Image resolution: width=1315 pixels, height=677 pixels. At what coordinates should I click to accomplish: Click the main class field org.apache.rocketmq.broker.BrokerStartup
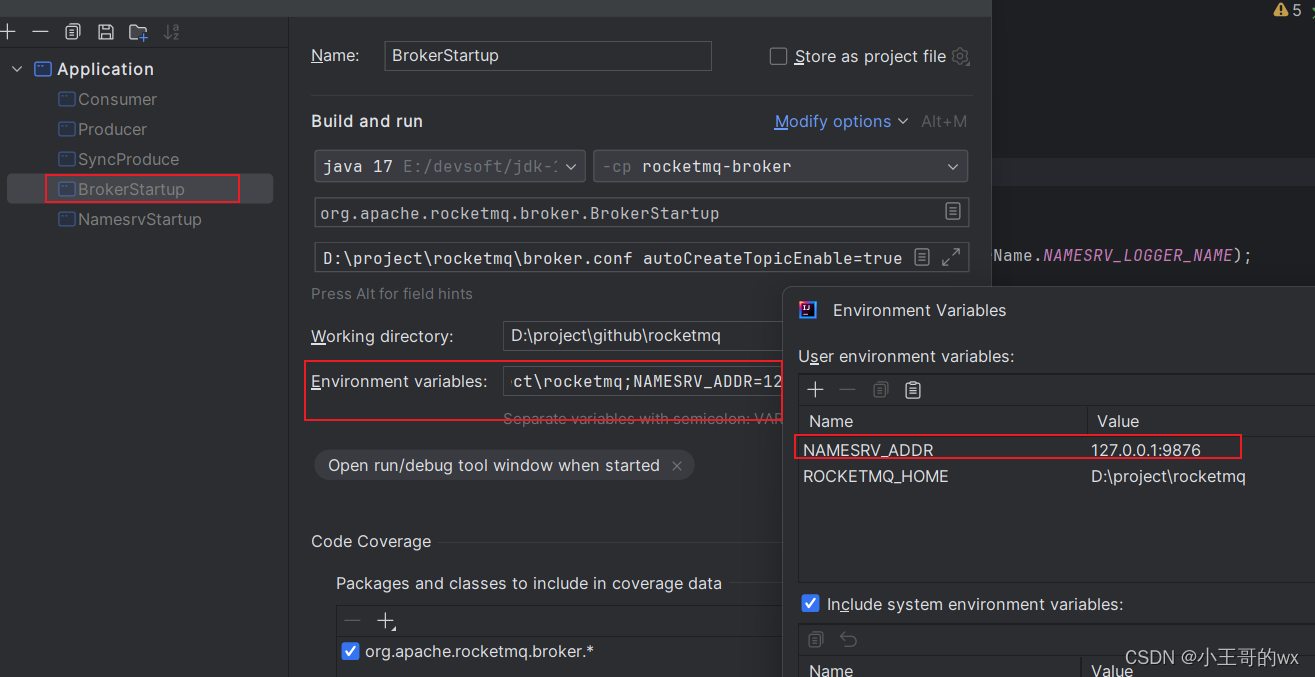tap(641, 212)
